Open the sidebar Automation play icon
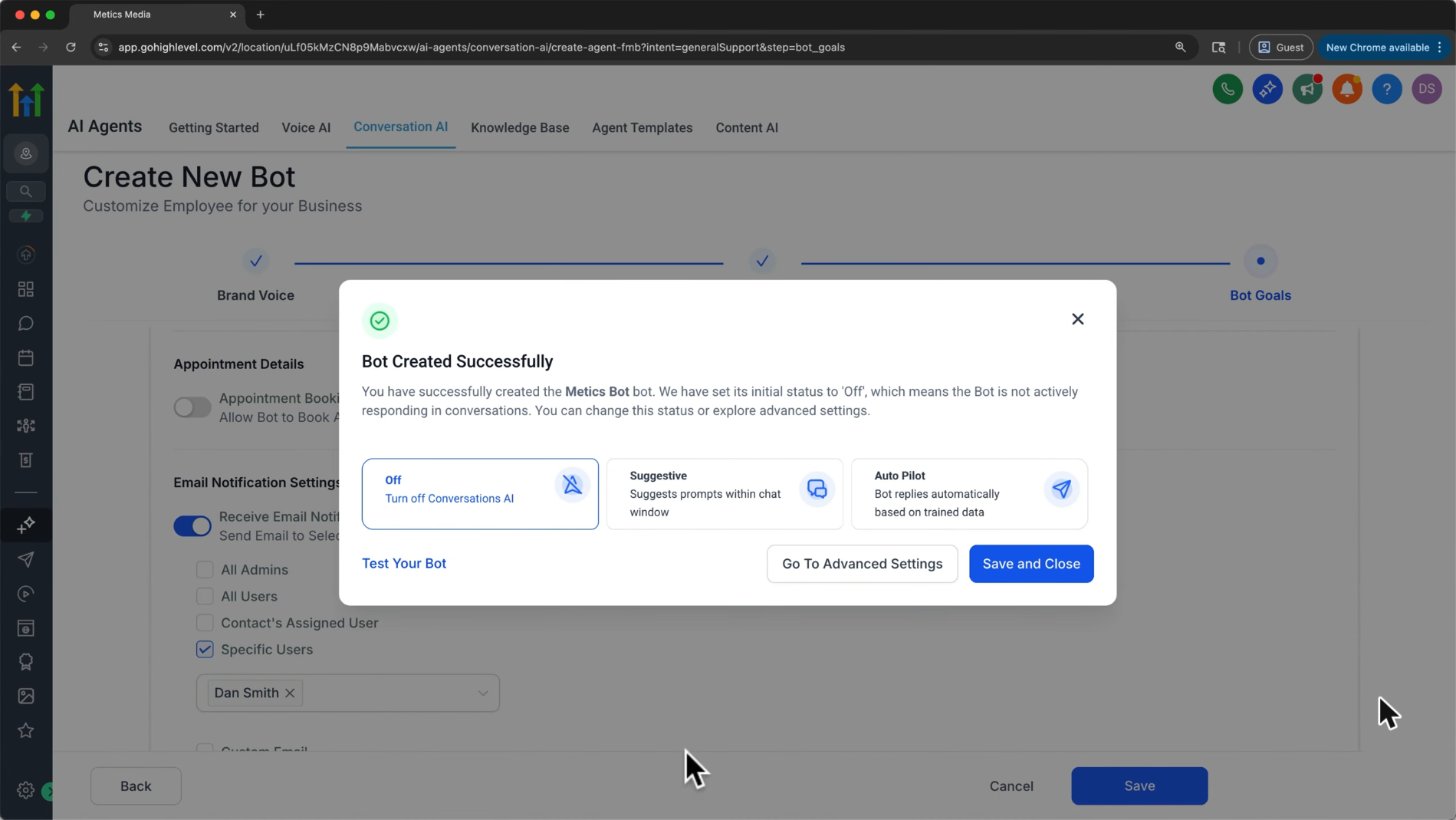Viewport: 1456px width, 820px height. (26, 594)
